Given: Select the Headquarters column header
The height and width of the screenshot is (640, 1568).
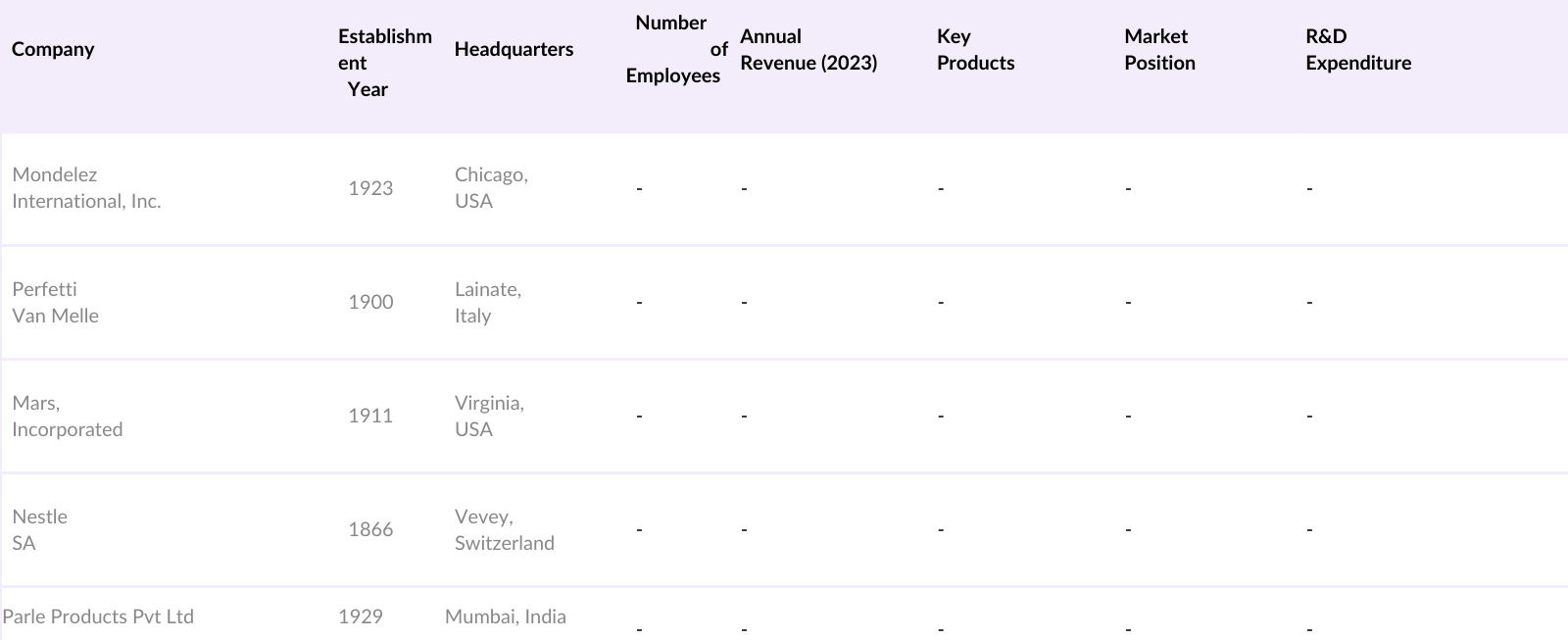Looking at the screenshot, I should [514, 49].
